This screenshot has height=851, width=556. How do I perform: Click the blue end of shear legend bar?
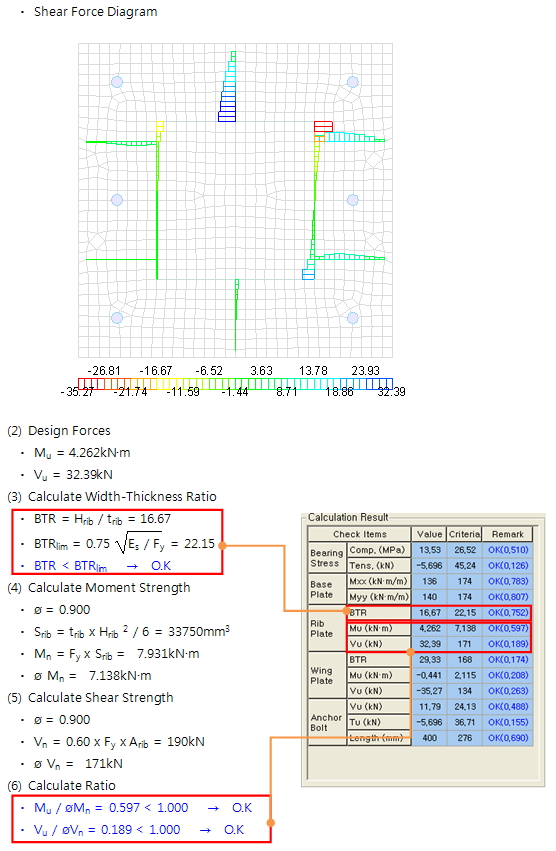pyautogui.click(x=388, y=384)
